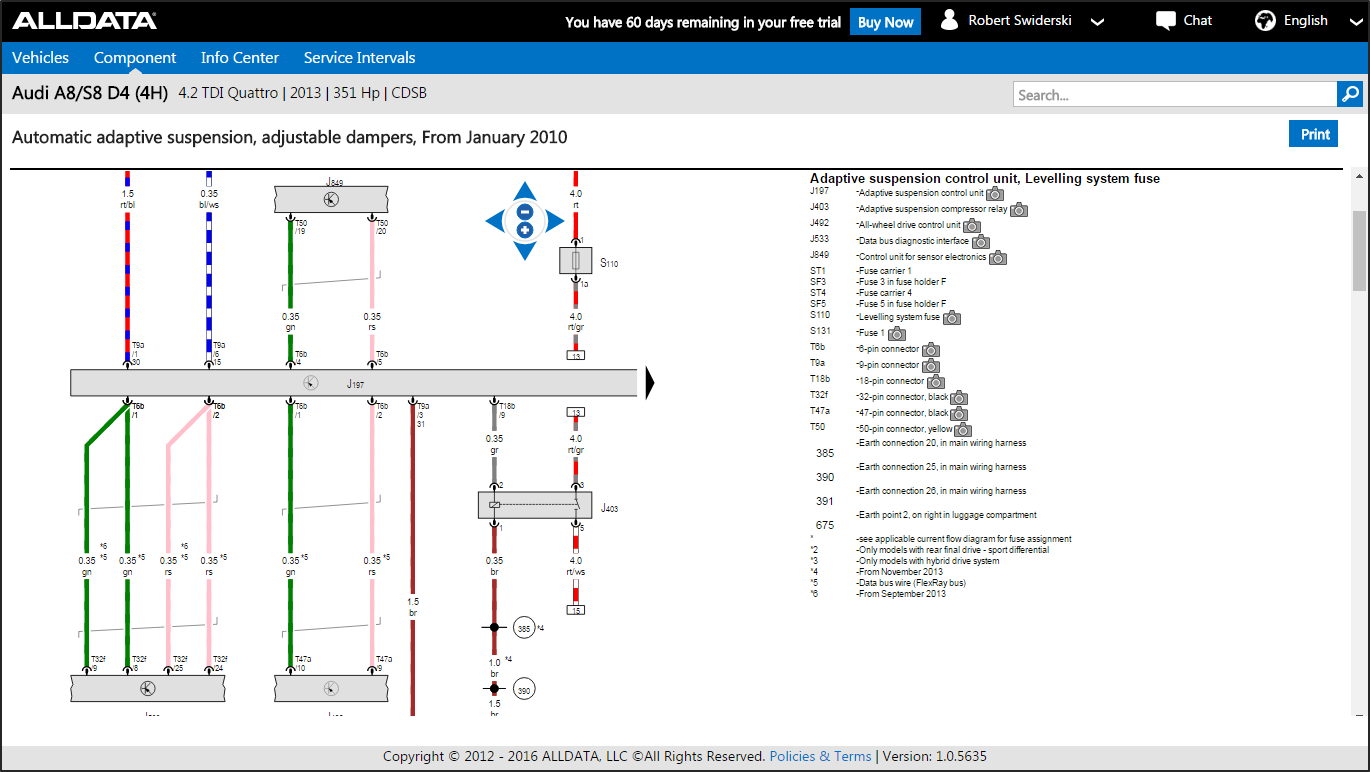This screenshot has width=1370, height=772.
Task: Open camera photo for T32f 32-pin connector
Action: click(x=959, y=398)
